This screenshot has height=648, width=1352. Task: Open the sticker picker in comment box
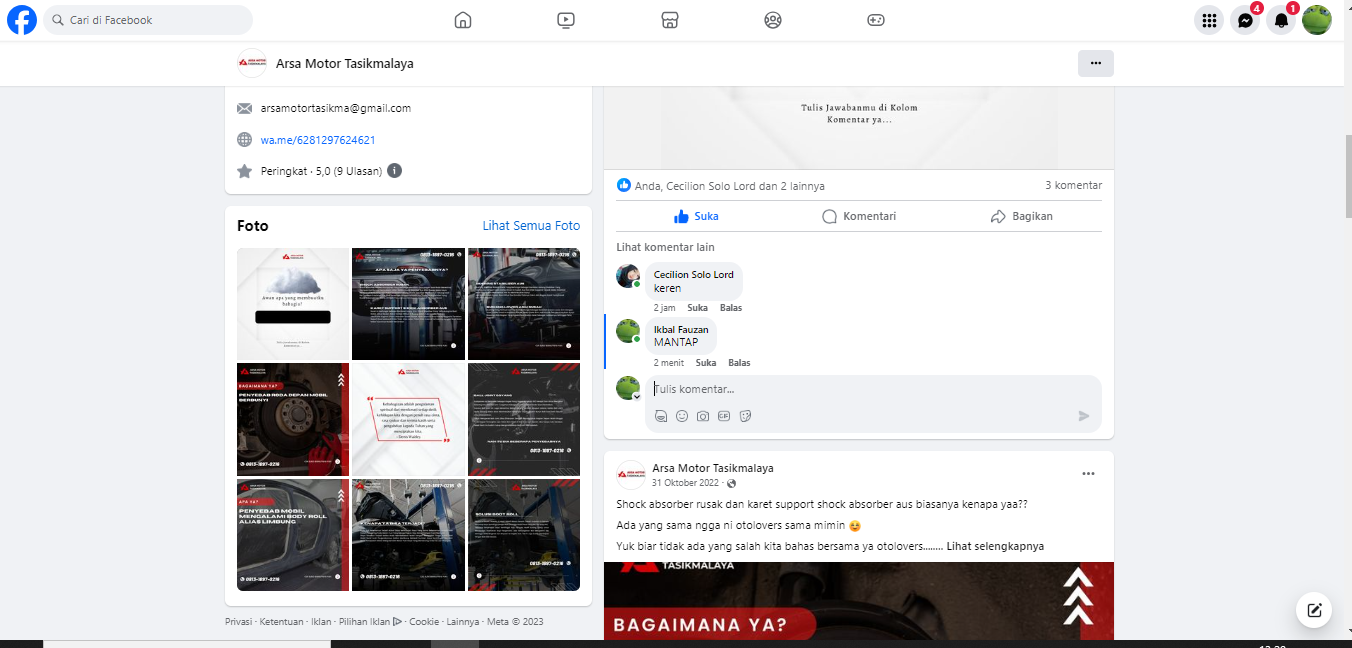click(x=745, y=416)
